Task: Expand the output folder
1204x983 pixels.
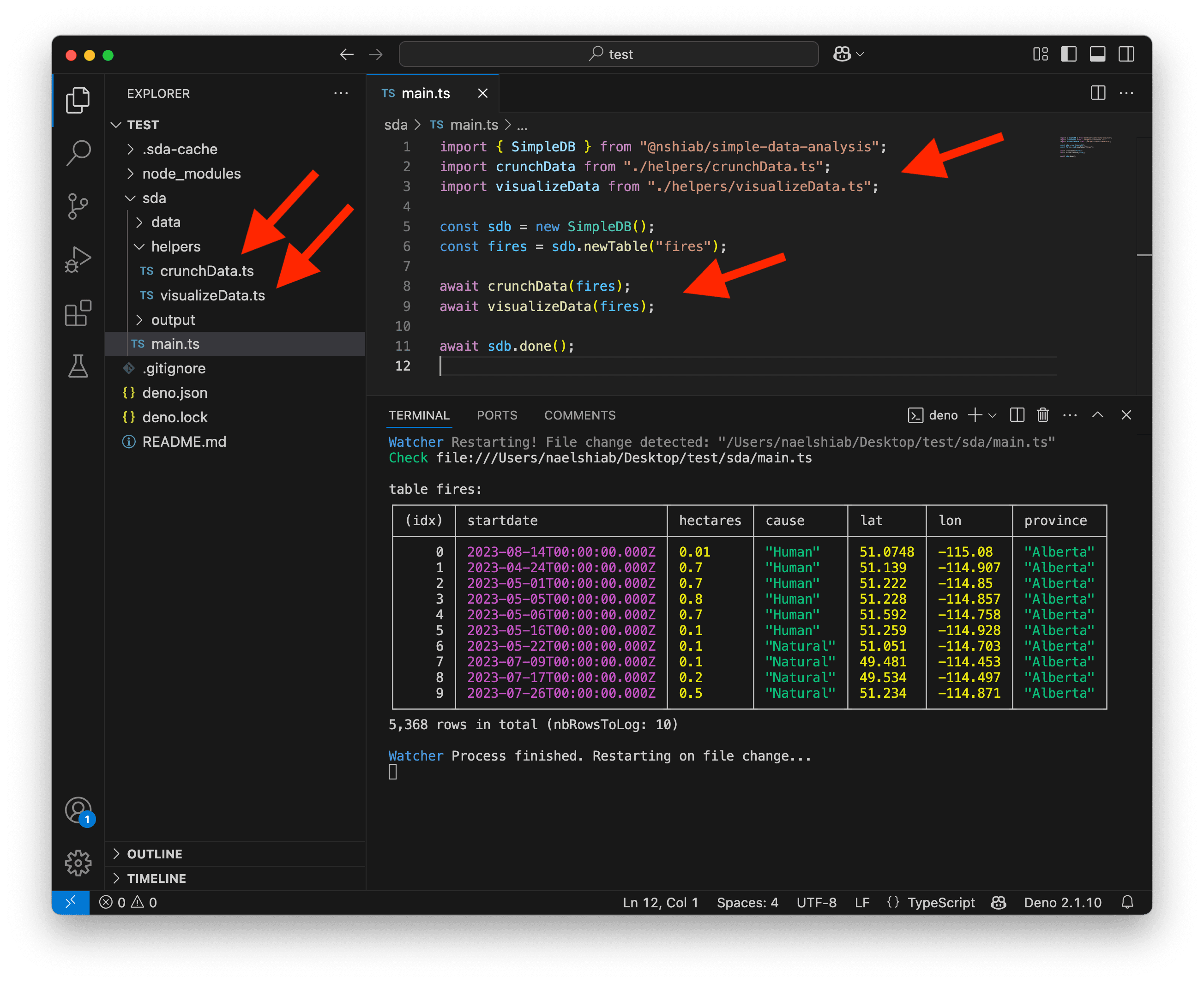Action: pyautogui.click(x=235, y=319)
